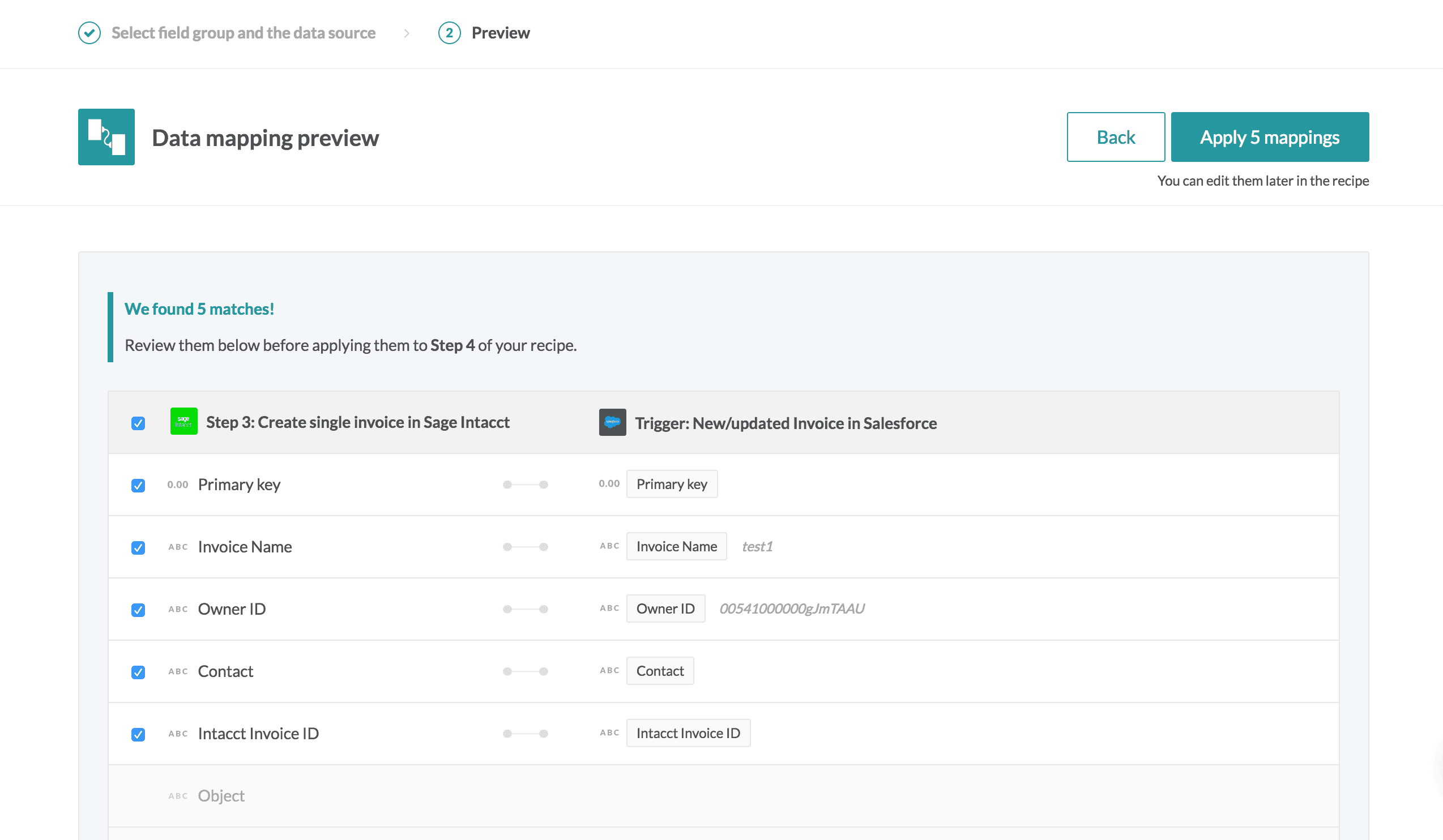The image size is (1443, 840).
Task: Click the ABC type icon beside Sage Intacct Invoice ID
Action: [178, 734]
